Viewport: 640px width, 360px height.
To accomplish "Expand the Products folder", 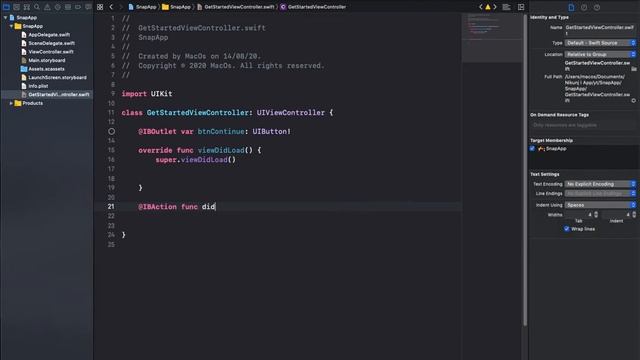I will [11, 103].
